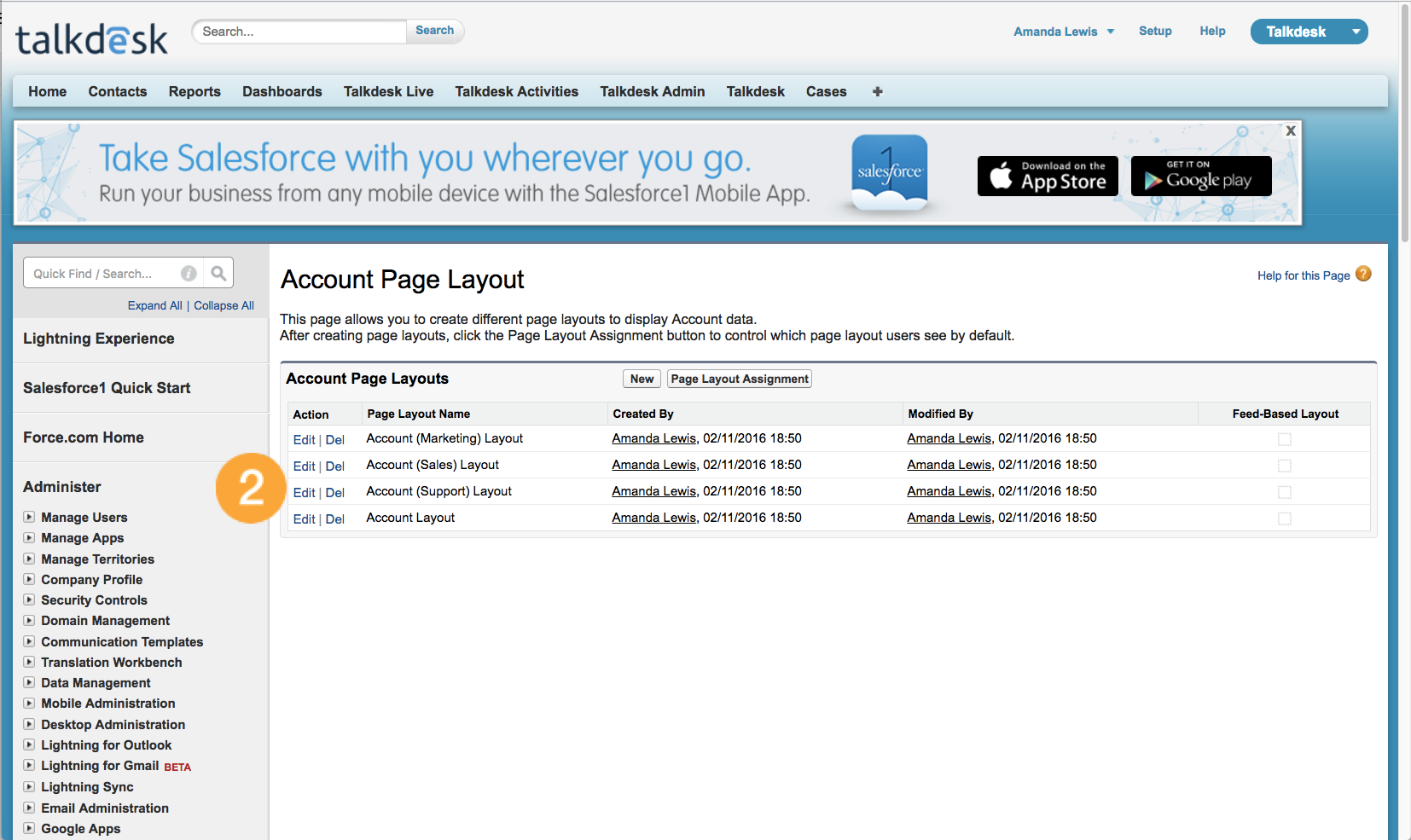Open the Amanda Lewis user dropdown
This screenshot has height=840, width=1411.
tap(1064, 32)
